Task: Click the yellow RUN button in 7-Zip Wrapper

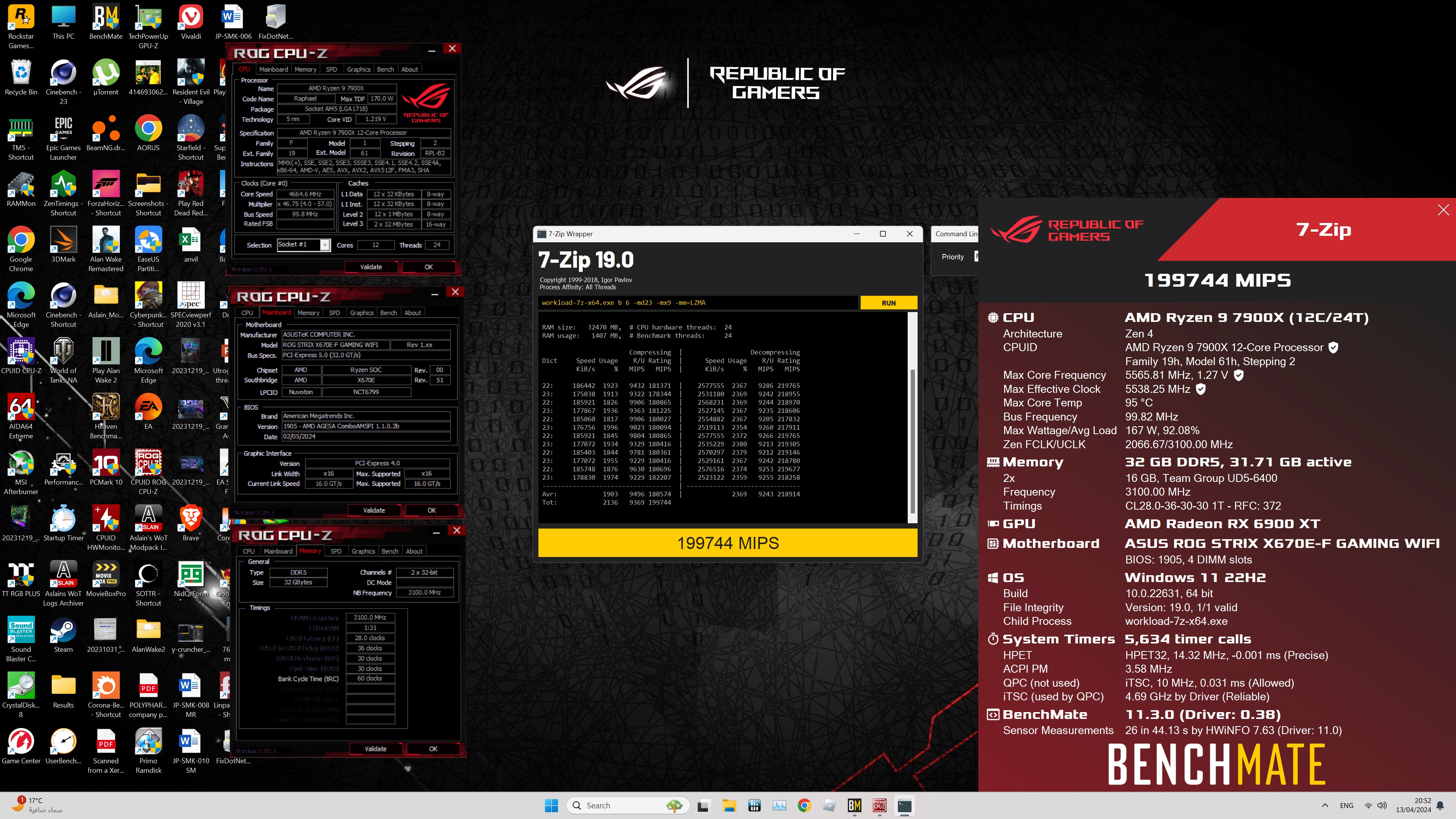Action: point(888,303)
